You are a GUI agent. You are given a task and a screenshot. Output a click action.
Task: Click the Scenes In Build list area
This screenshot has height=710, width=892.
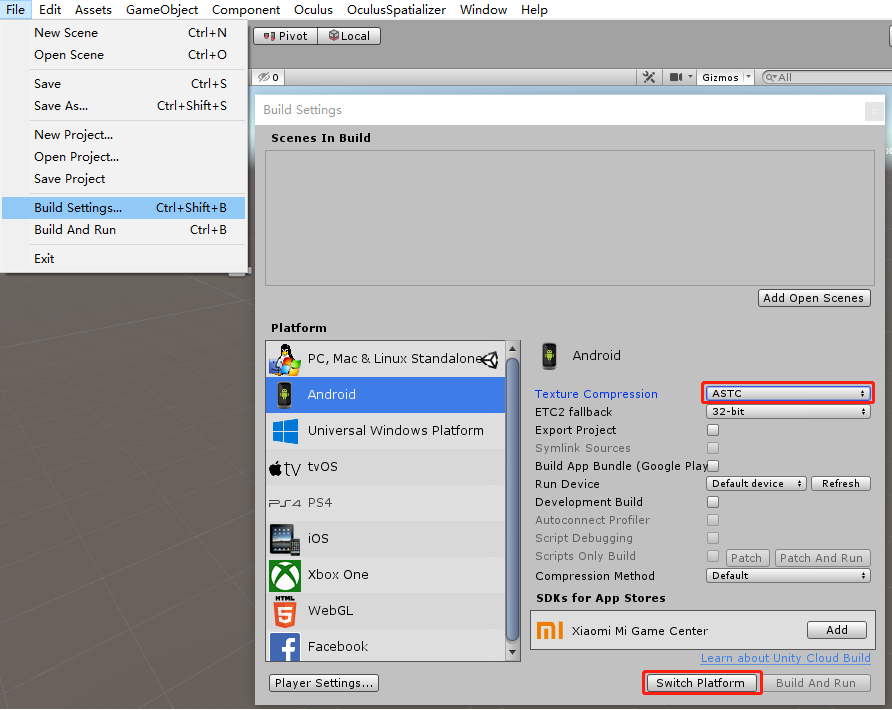click(569, 218)
